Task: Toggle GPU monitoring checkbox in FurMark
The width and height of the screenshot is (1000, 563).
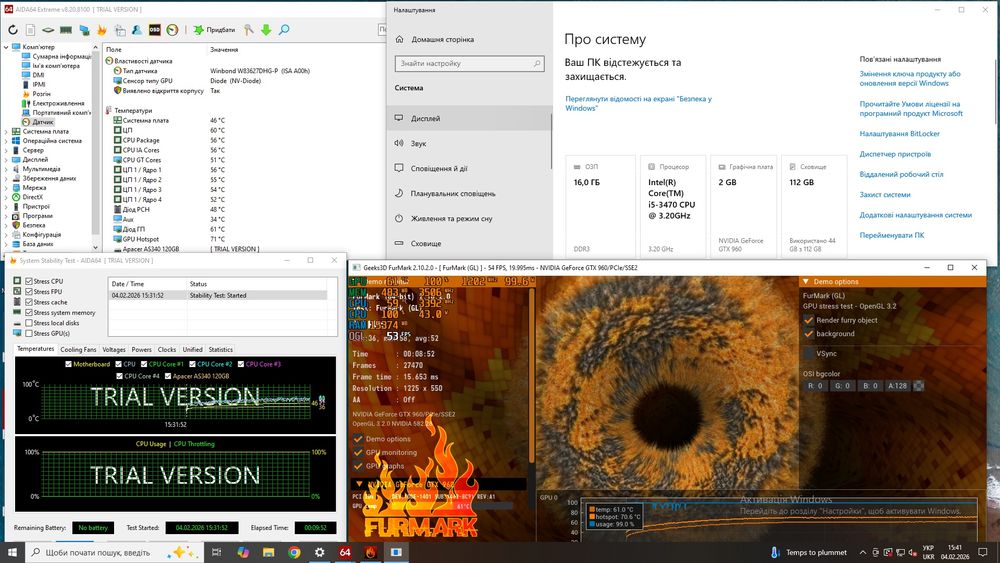Action: pos(358,452)
